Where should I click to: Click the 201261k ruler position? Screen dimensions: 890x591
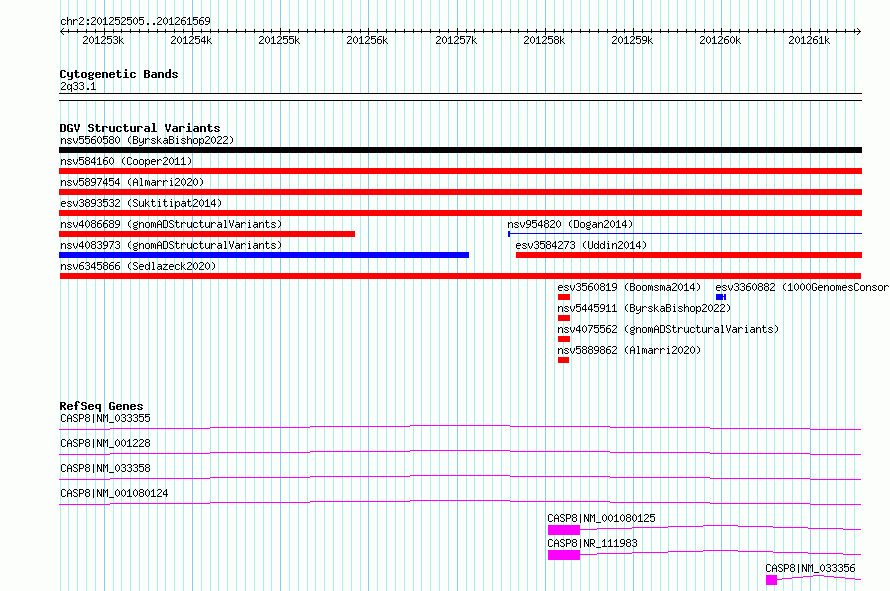click(x=809, y=40)
